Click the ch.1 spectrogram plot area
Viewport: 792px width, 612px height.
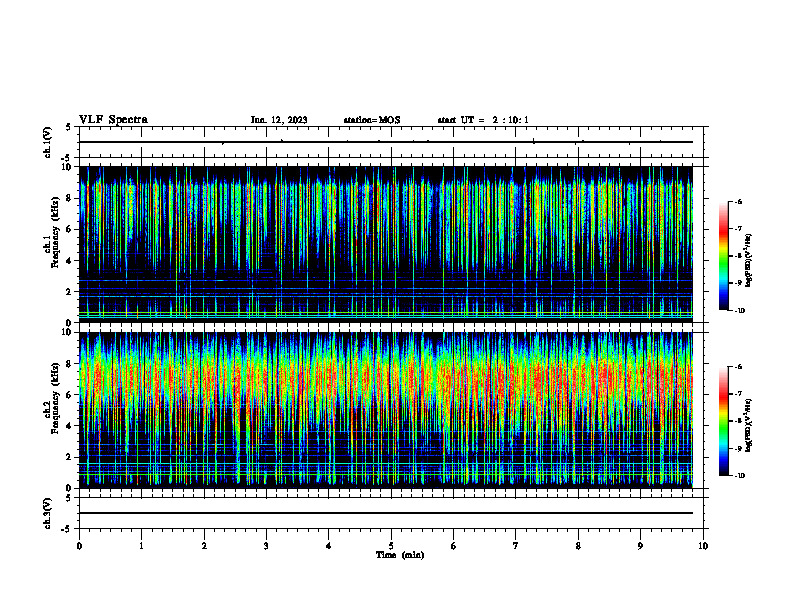point(386,244)
